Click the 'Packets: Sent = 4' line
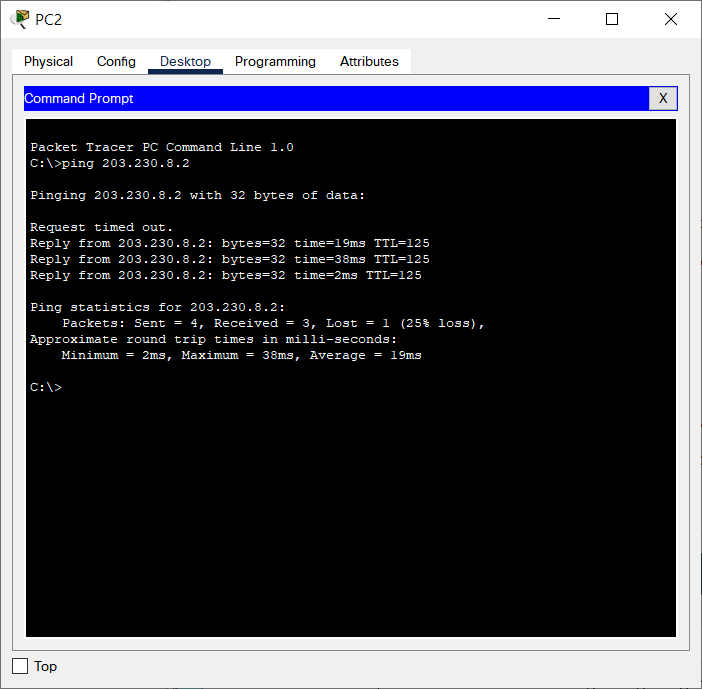702x689 pixels. (x=273, y=324)
